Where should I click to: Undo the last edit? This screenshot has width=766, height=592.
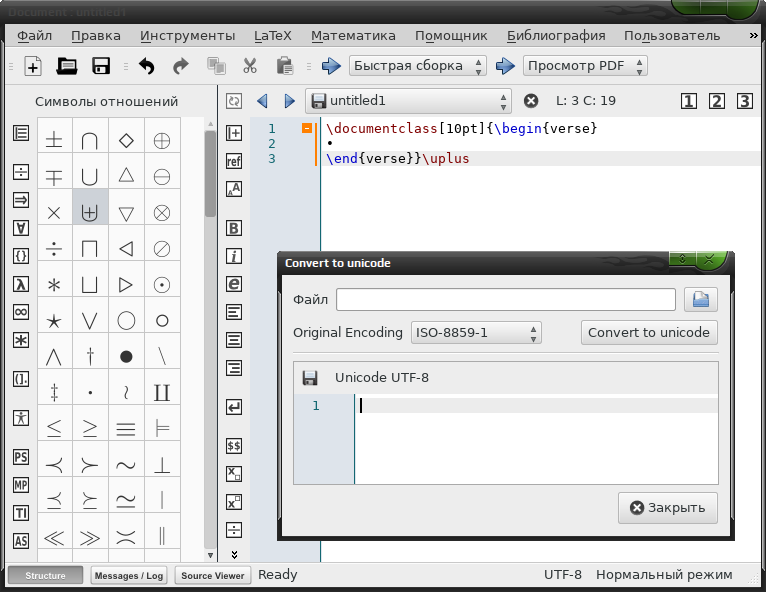(146, 66)
